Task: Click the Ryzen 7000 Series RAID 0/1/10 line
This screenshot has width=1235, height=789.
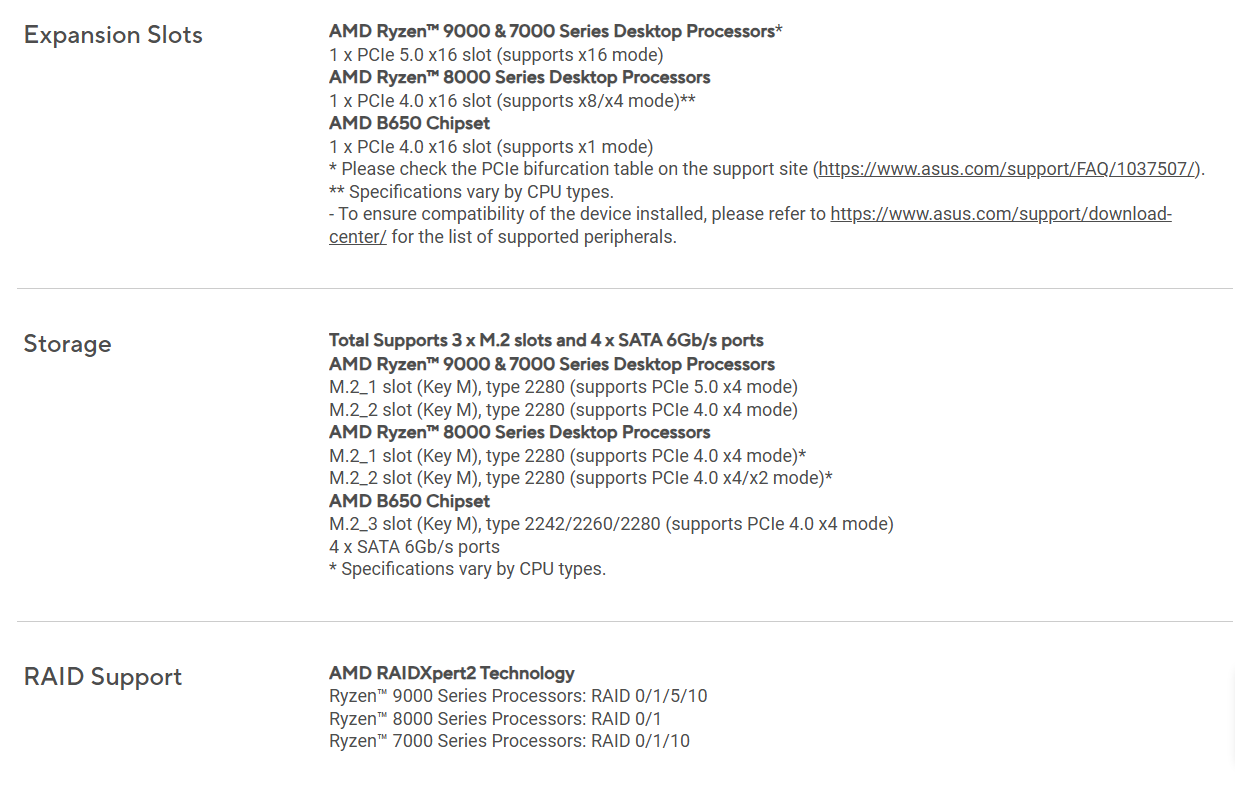Action: [509, 742]
